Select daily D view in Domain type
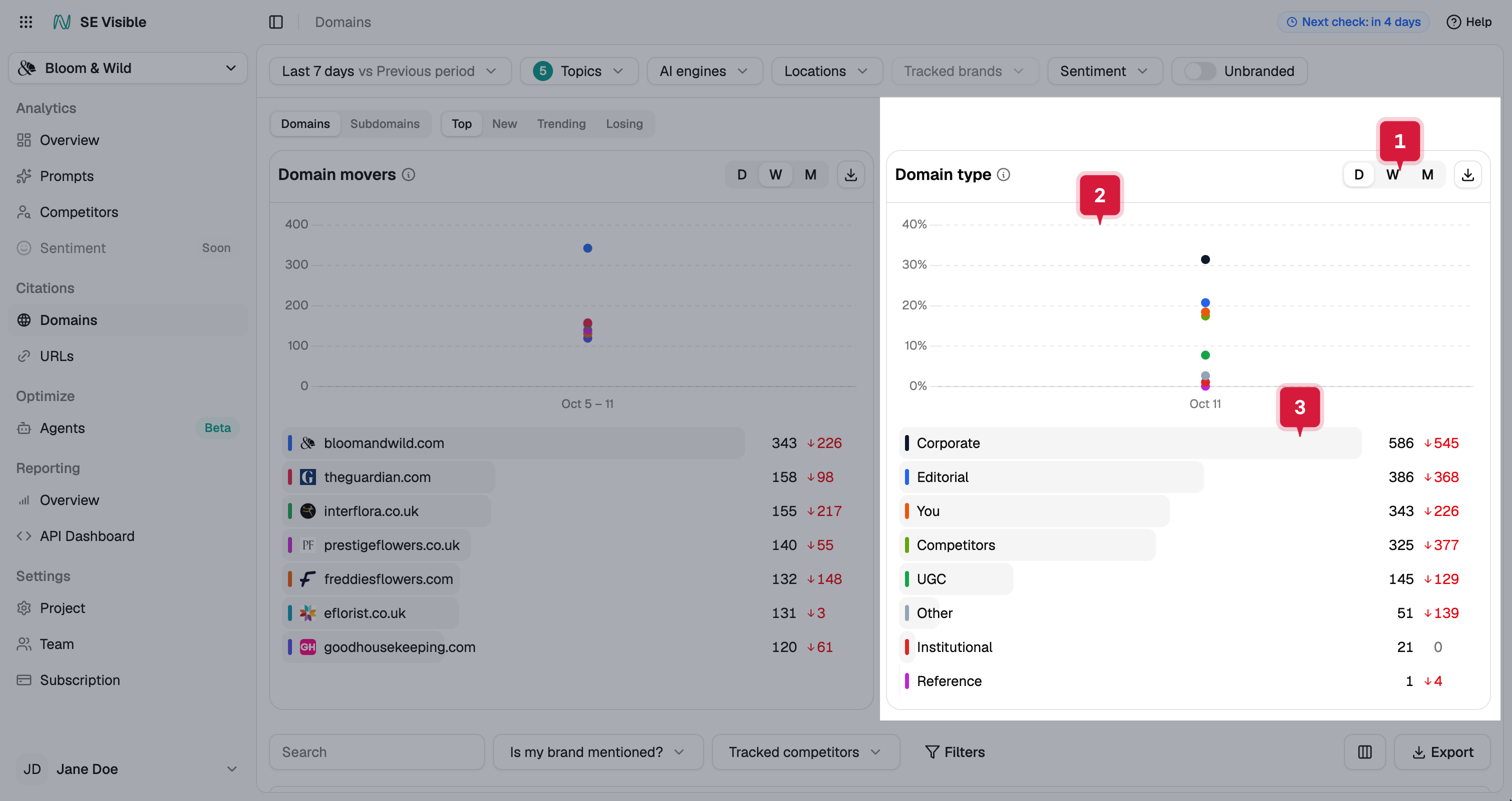The image size is (1512, 801). click(1359, 175)
